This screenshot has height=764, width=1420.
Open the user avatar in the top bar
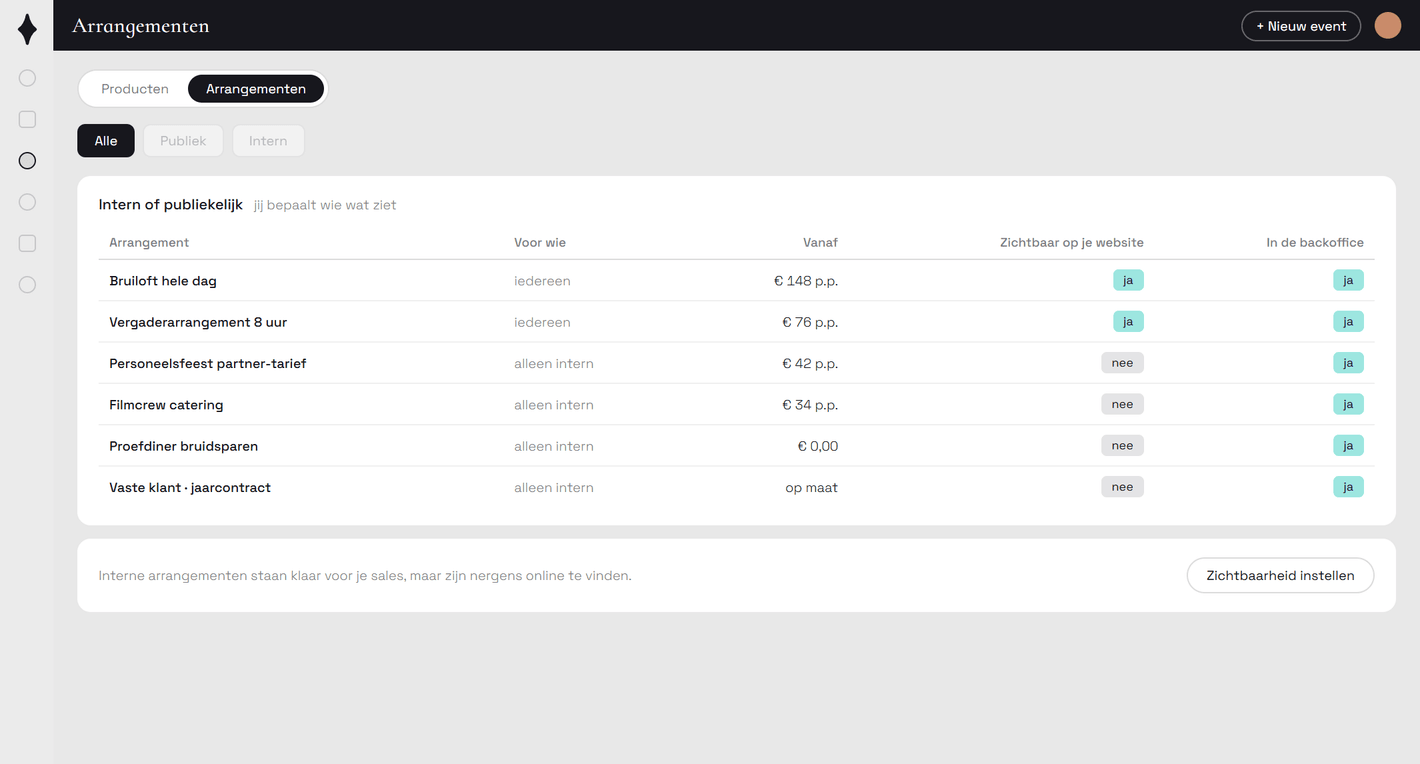click(1388, 26)
